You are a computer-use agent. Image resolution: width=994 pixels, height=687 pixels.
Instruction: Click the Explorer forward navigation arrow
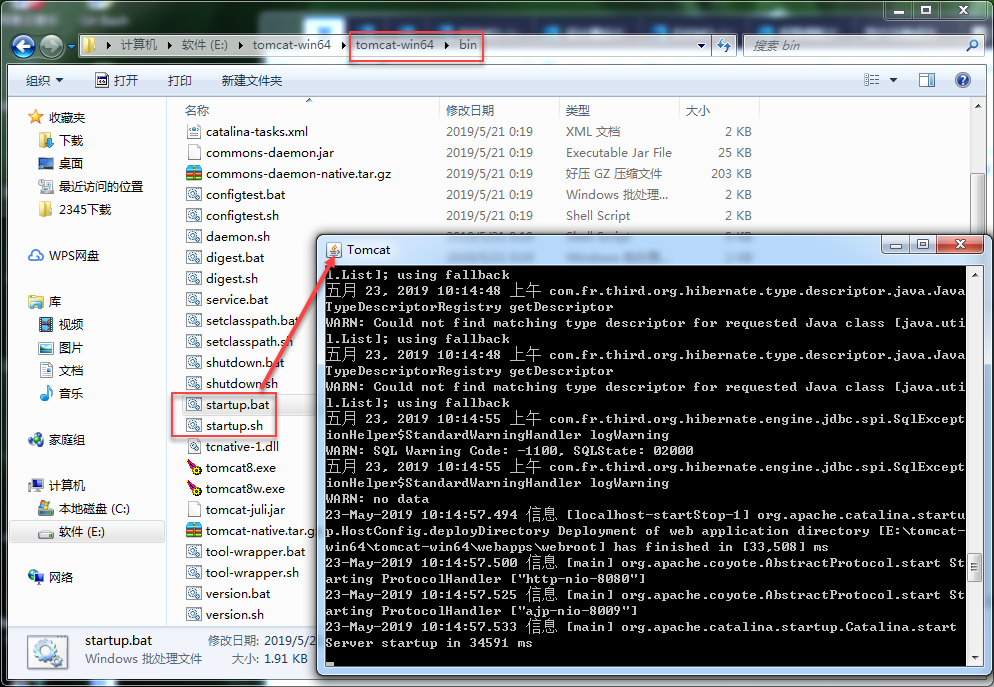[x=51, y=46]
